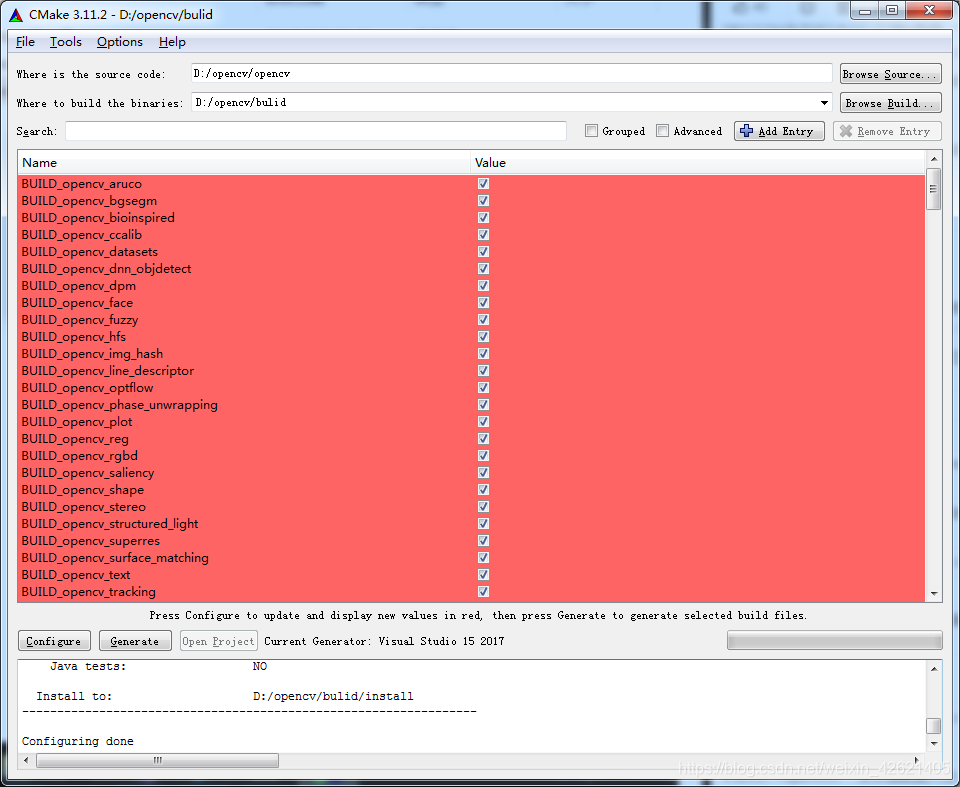Select BUILD_opencv_reg row
The image size is (960, 787).
pos(471,439)
